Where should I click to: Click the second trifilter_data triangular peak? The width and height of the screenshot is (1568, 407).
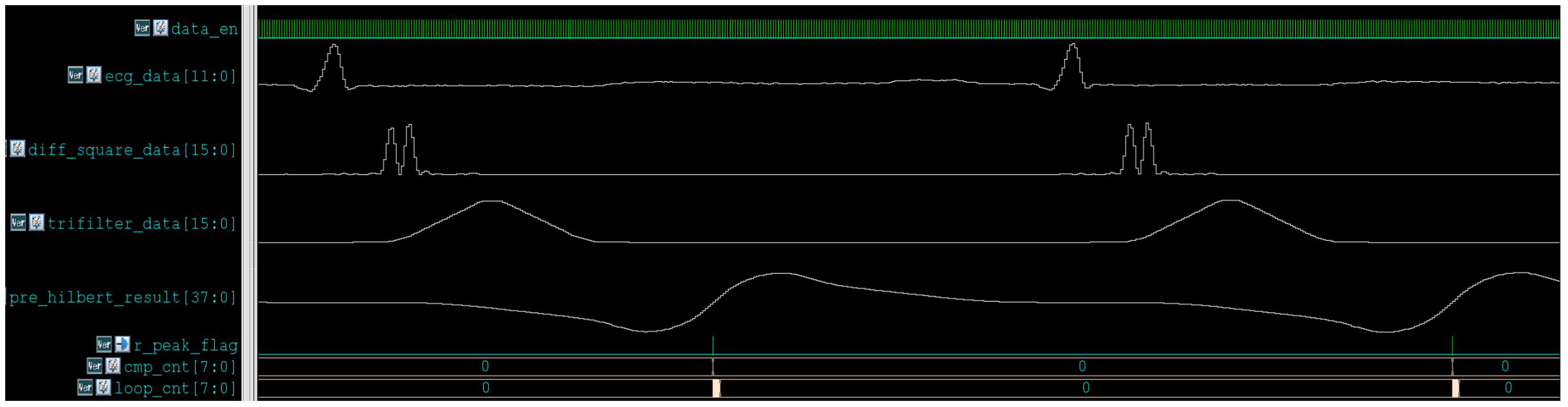pyautogui.click(x=1231, y=221)
